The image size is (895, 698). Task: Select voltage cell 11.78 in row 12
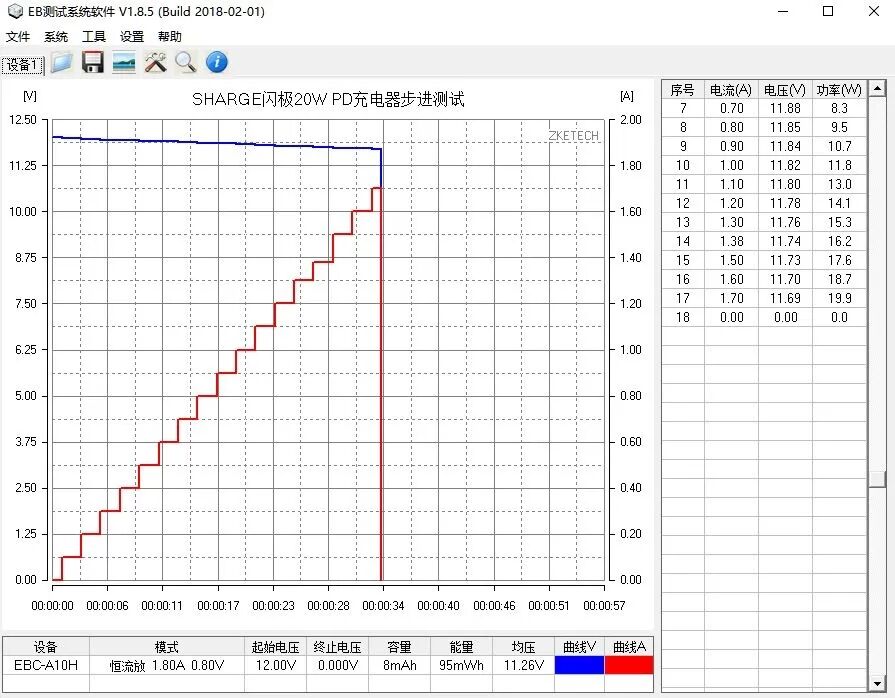click(x=785, y=203)
